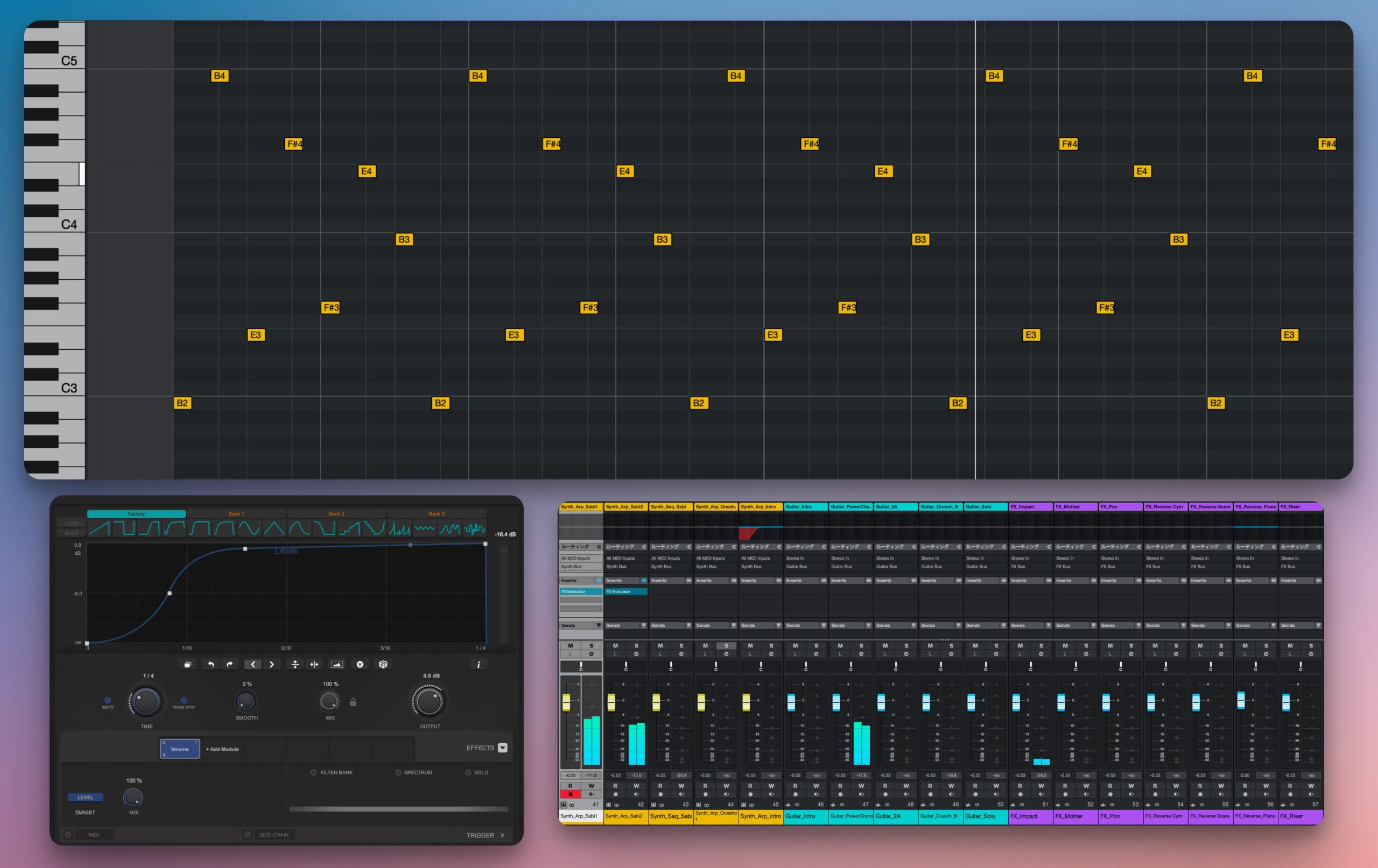Toggle the Beats sync option
The height and width of the screenshot is (868, 1378).
tap(108, 700)
